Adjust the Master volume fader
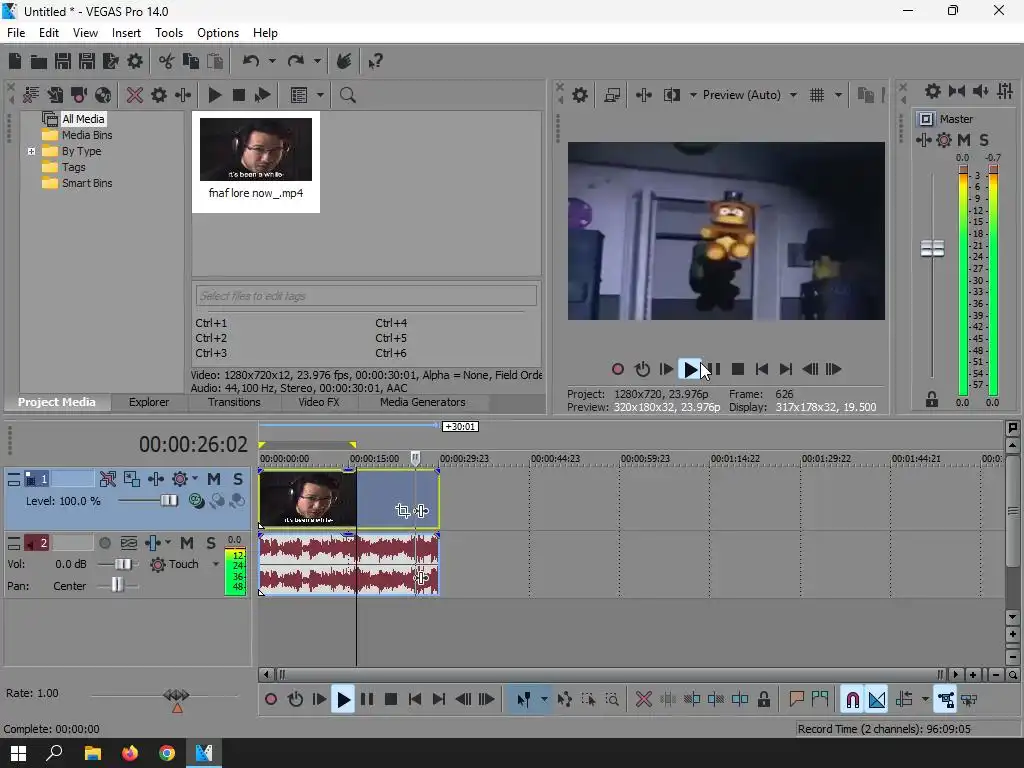Screen dimensions: 1024x768 (932, 248)
